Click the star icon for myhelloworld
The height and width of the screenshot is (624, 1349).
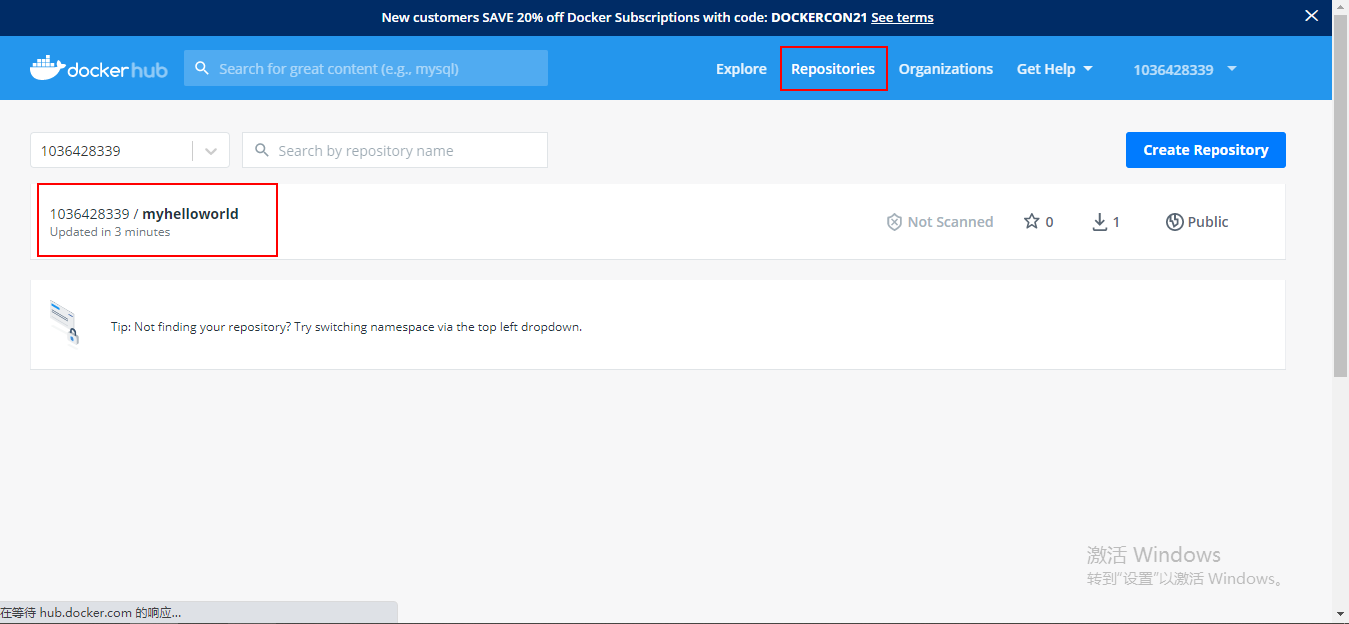(1031, 221)
